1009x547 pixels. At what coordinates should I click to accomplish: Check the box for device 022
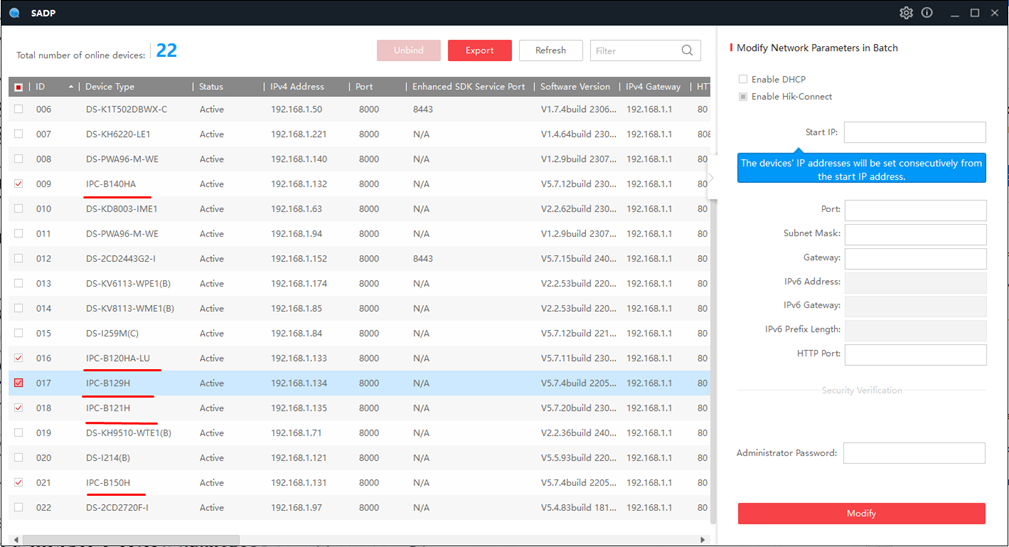coord(18,507)
